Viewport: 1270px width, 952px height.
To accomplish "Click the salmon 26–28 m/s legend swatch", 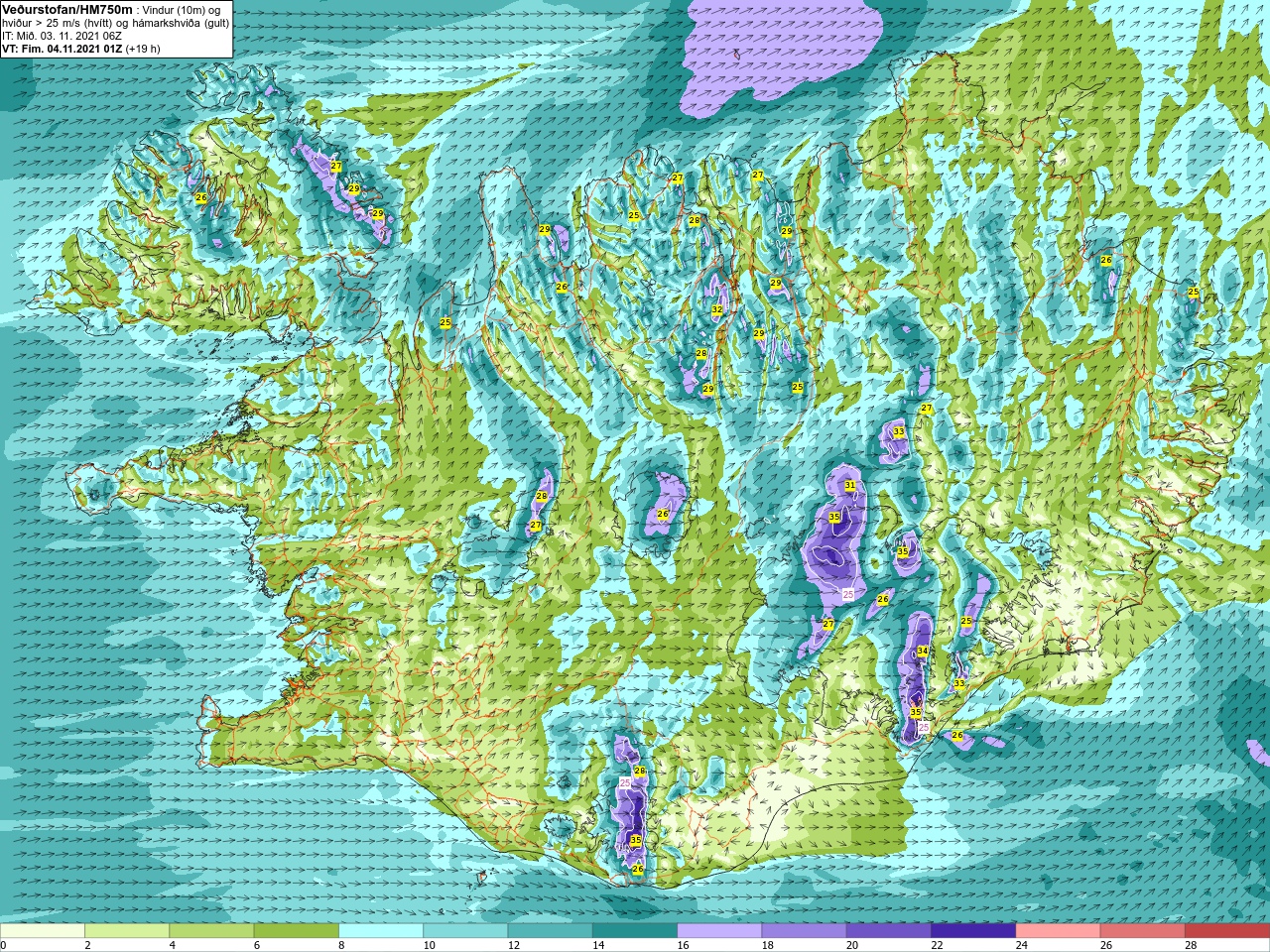I will point(1143,930).
